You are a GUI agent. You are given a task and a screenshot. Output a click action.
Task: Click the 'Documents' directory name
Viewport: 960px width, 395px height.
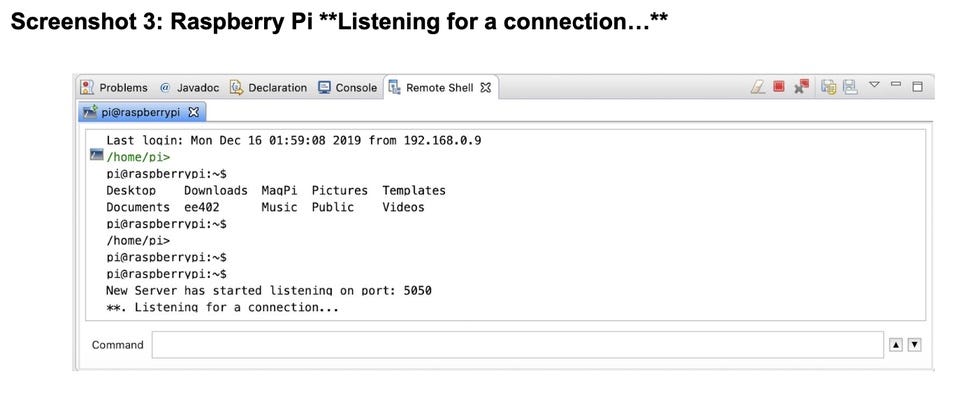pyautogui.click(x=138, y=207)
